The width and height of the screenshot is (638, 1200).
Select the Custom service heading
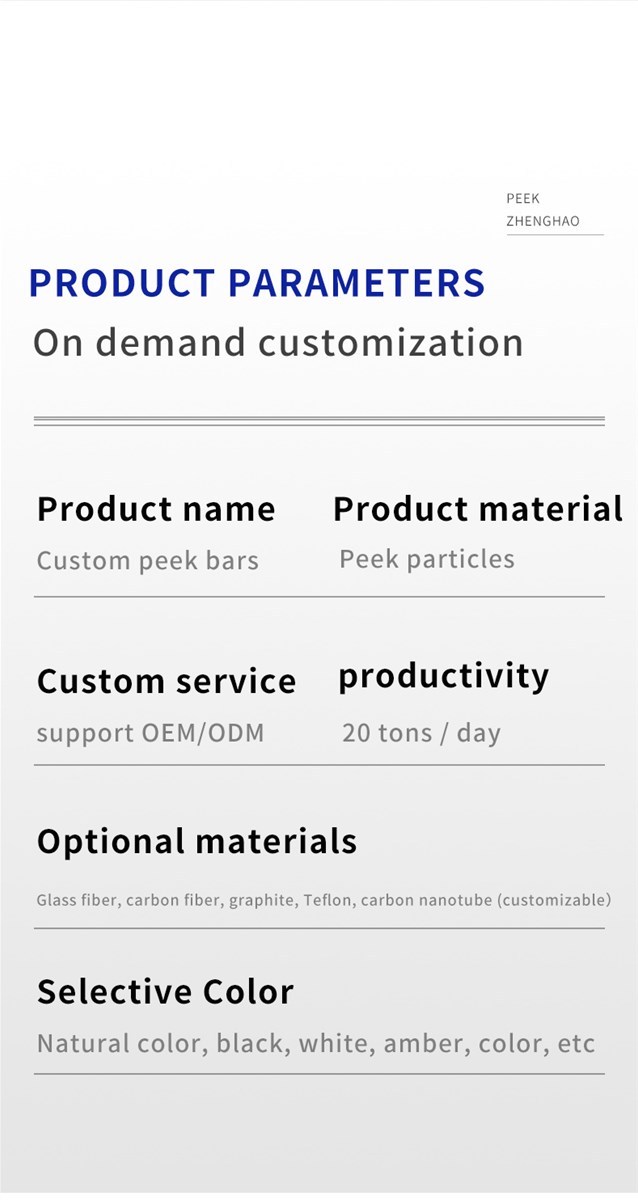167,681
